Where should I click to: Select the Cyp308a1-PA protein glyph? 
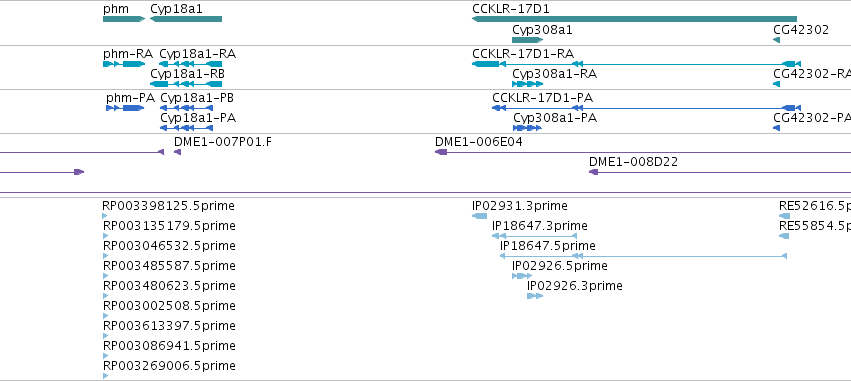tap(527, 128)
